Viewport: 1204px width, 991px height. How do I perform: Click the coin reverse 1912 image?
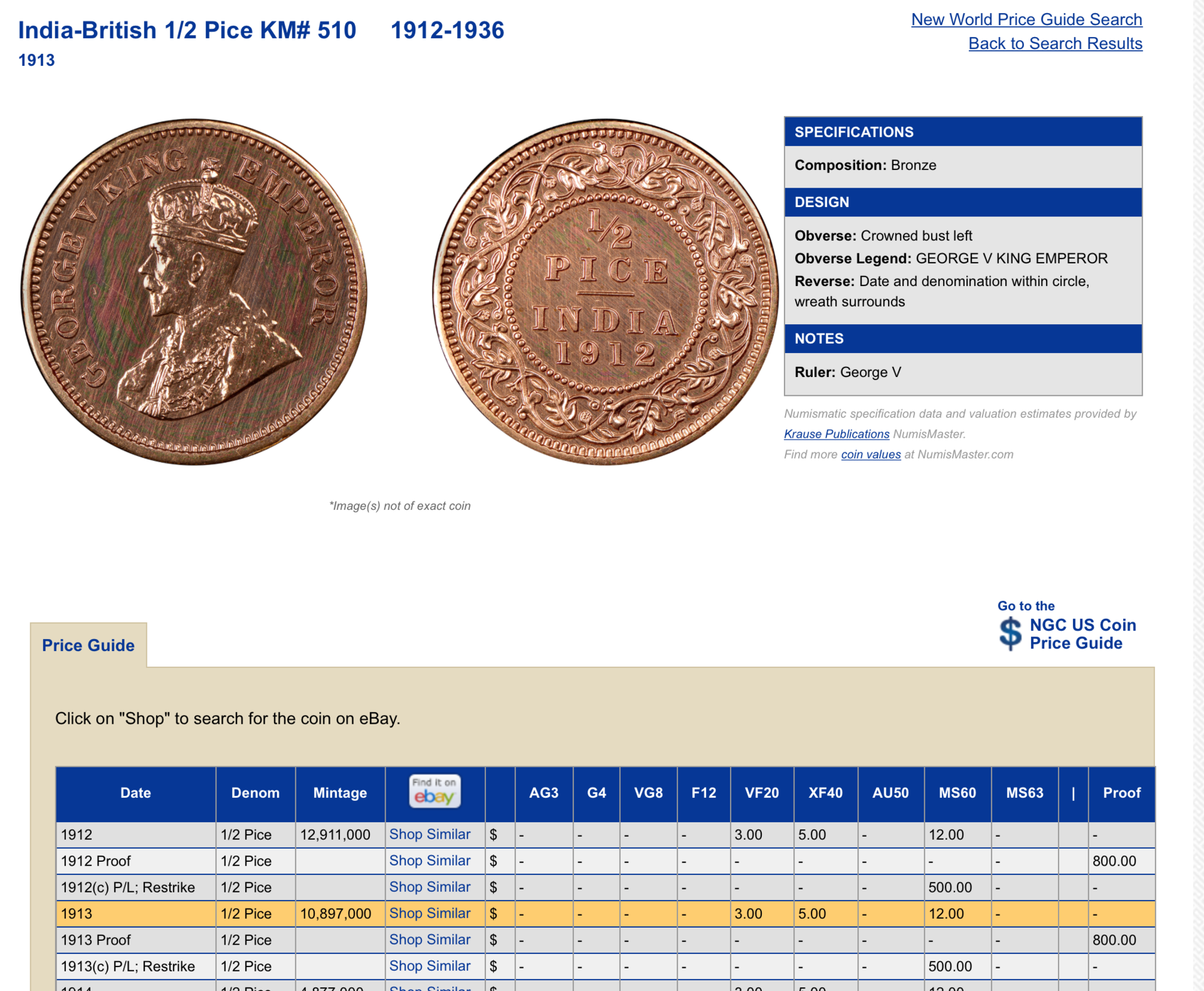605,292
